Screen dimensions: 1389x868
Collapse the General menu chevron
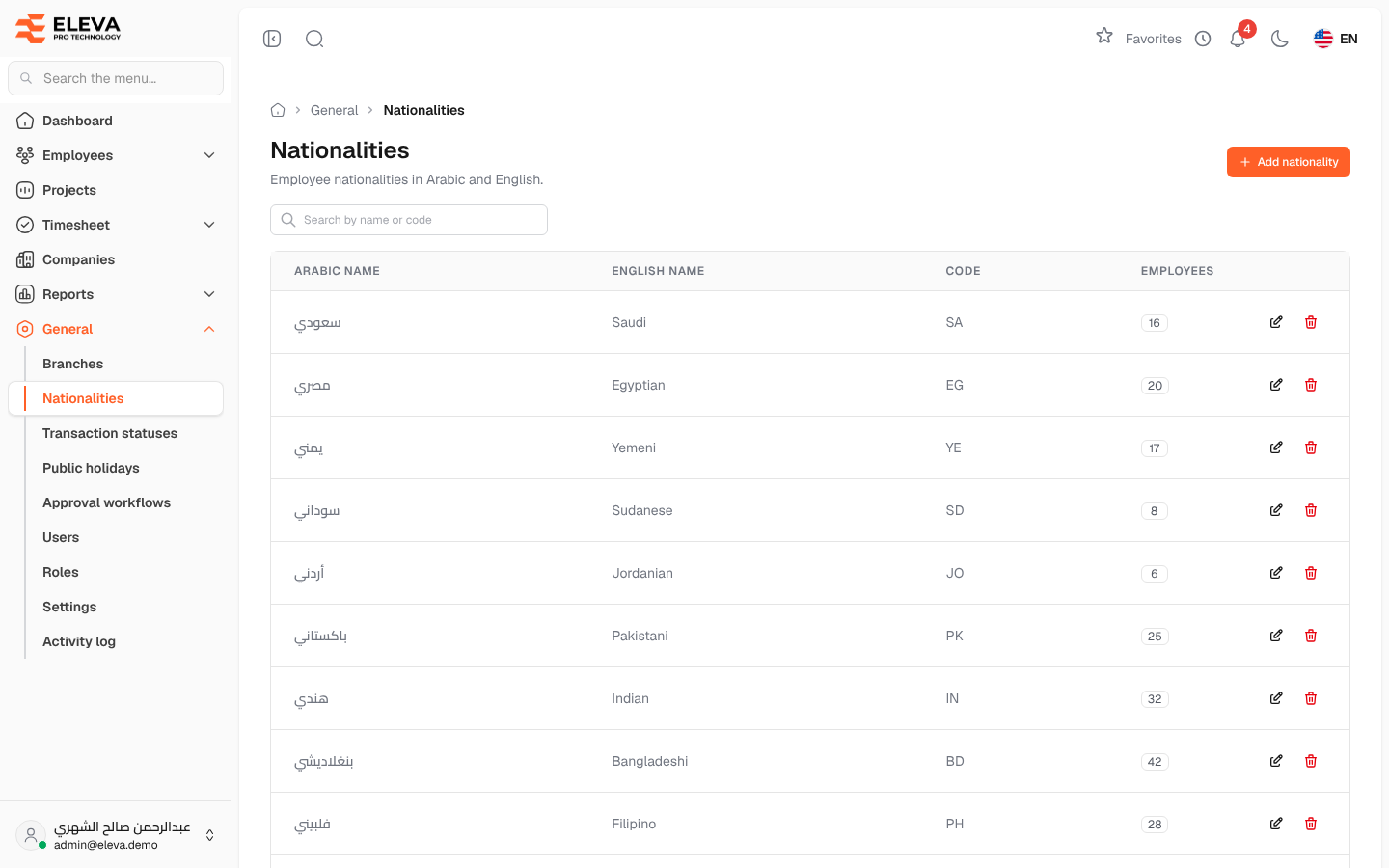[209, 329]
